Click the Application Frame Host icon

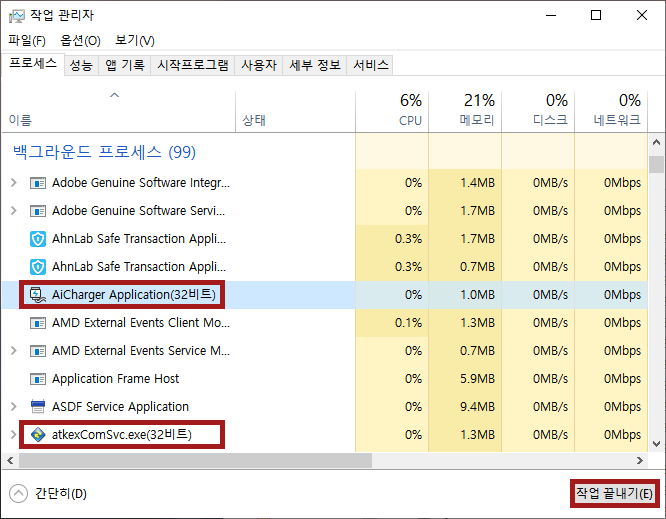pos(38,379)
